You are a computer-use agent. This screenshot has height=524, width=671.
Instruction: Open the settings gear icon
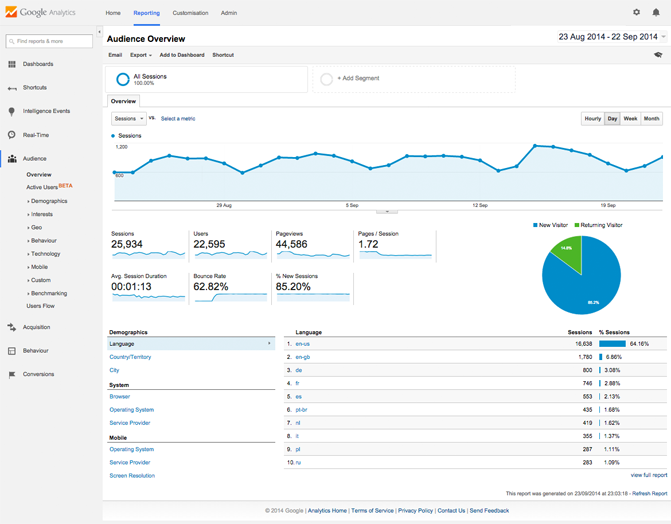(636, 13)
